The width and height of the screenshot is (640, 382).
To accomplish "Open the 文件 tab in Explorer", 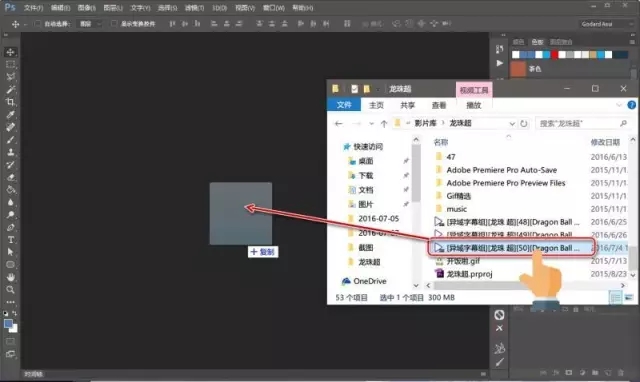I will point(344,105).
